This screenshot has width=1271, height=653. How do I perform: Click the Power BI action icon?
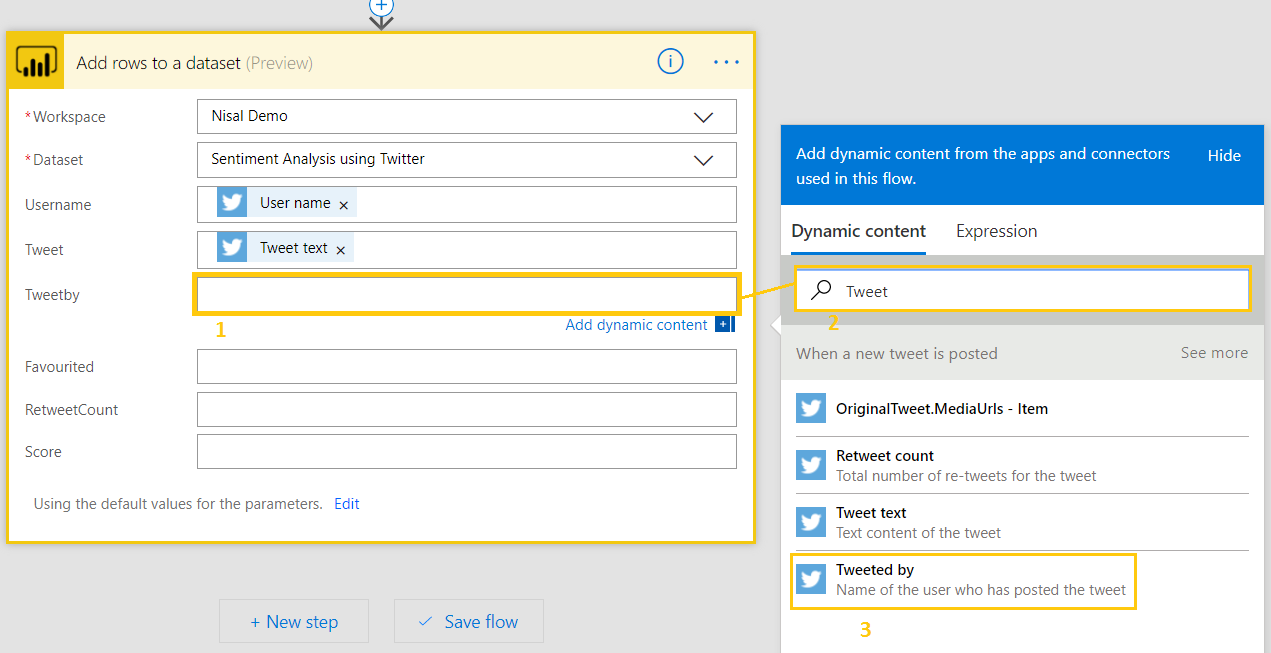coord(36,62)
